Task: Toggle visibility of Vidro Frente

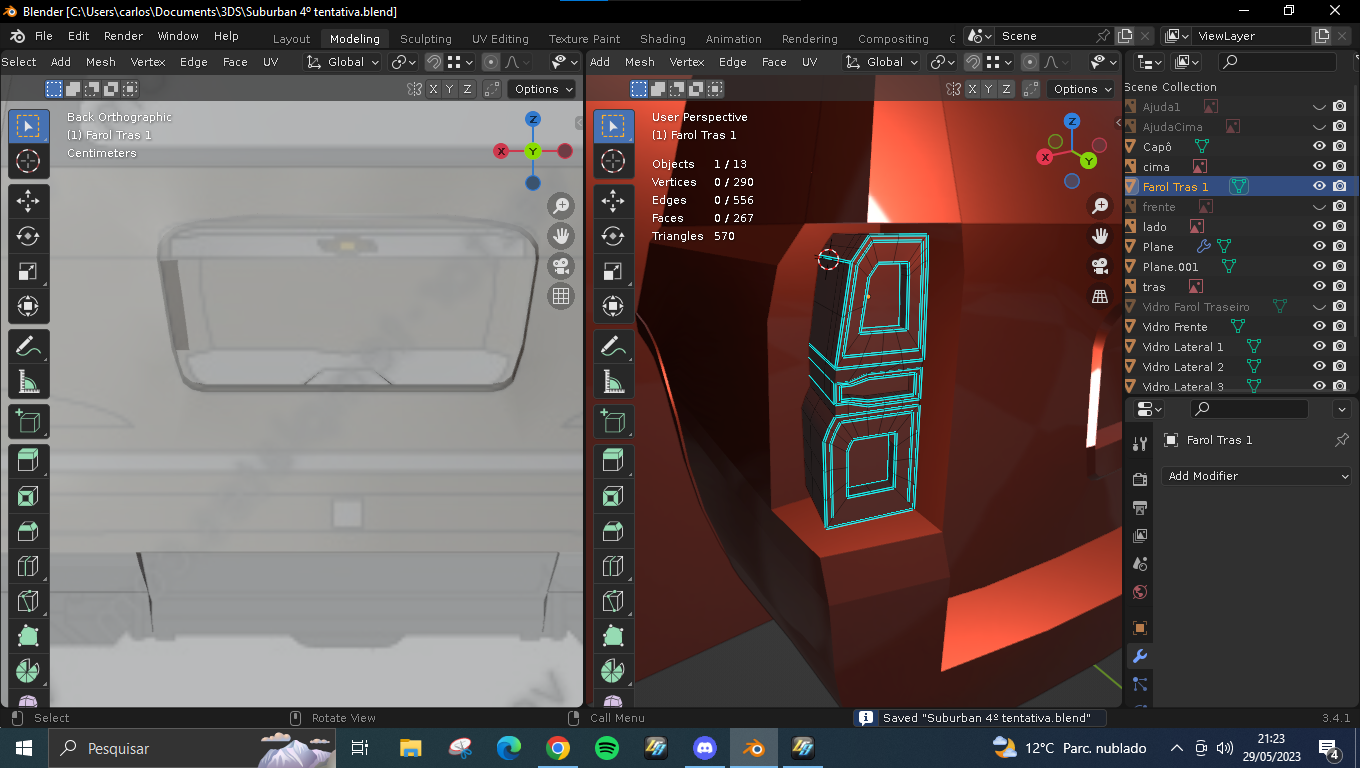Action: point(1319,327)
